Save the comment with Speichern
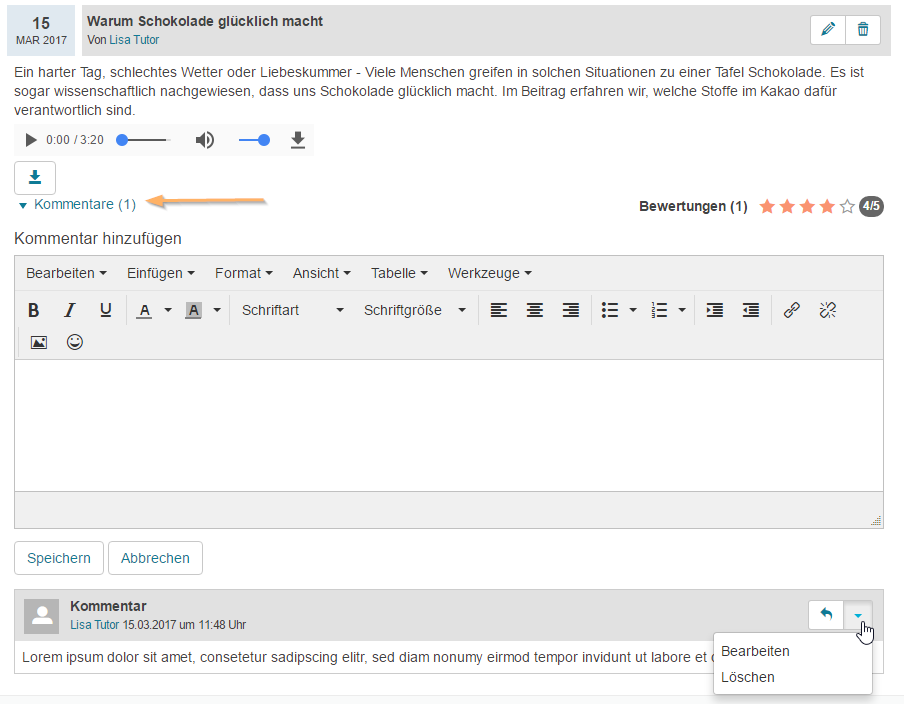This screenshot has width=904, height=704. click(58, 558)
